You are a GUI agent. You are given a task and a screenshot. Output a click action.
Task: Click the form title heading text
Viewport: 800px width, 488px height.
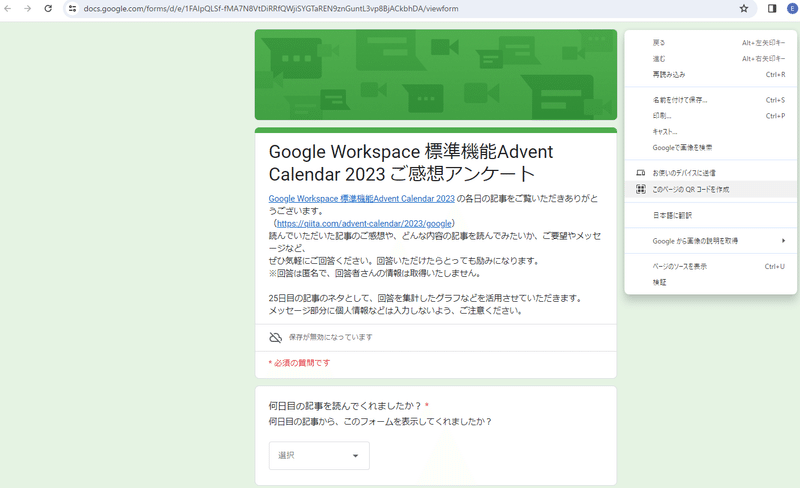coord(411,163)
